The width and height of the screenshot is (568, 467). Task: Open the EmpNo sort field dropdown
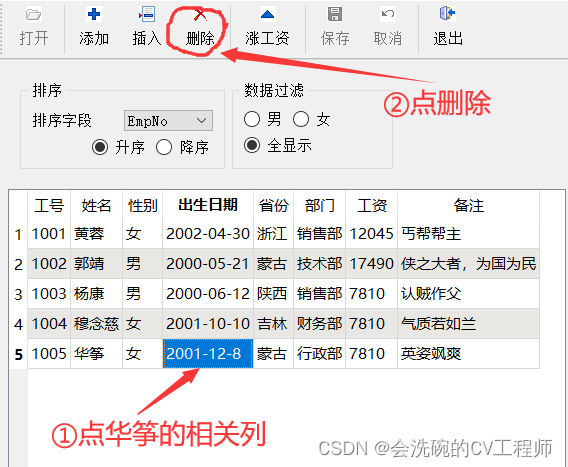(168, 121)
